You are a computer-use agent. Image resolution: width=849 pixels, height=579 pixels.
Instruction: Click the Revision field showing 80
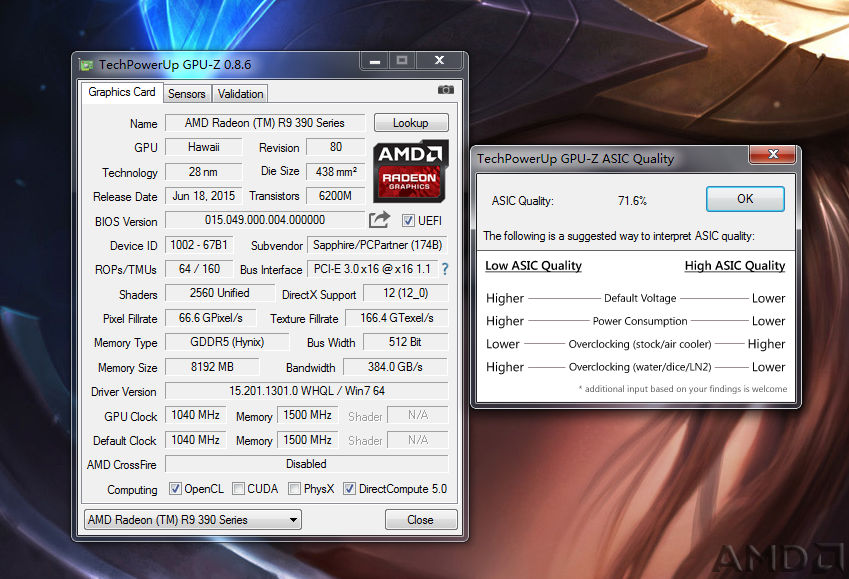[x=336, y=147]
